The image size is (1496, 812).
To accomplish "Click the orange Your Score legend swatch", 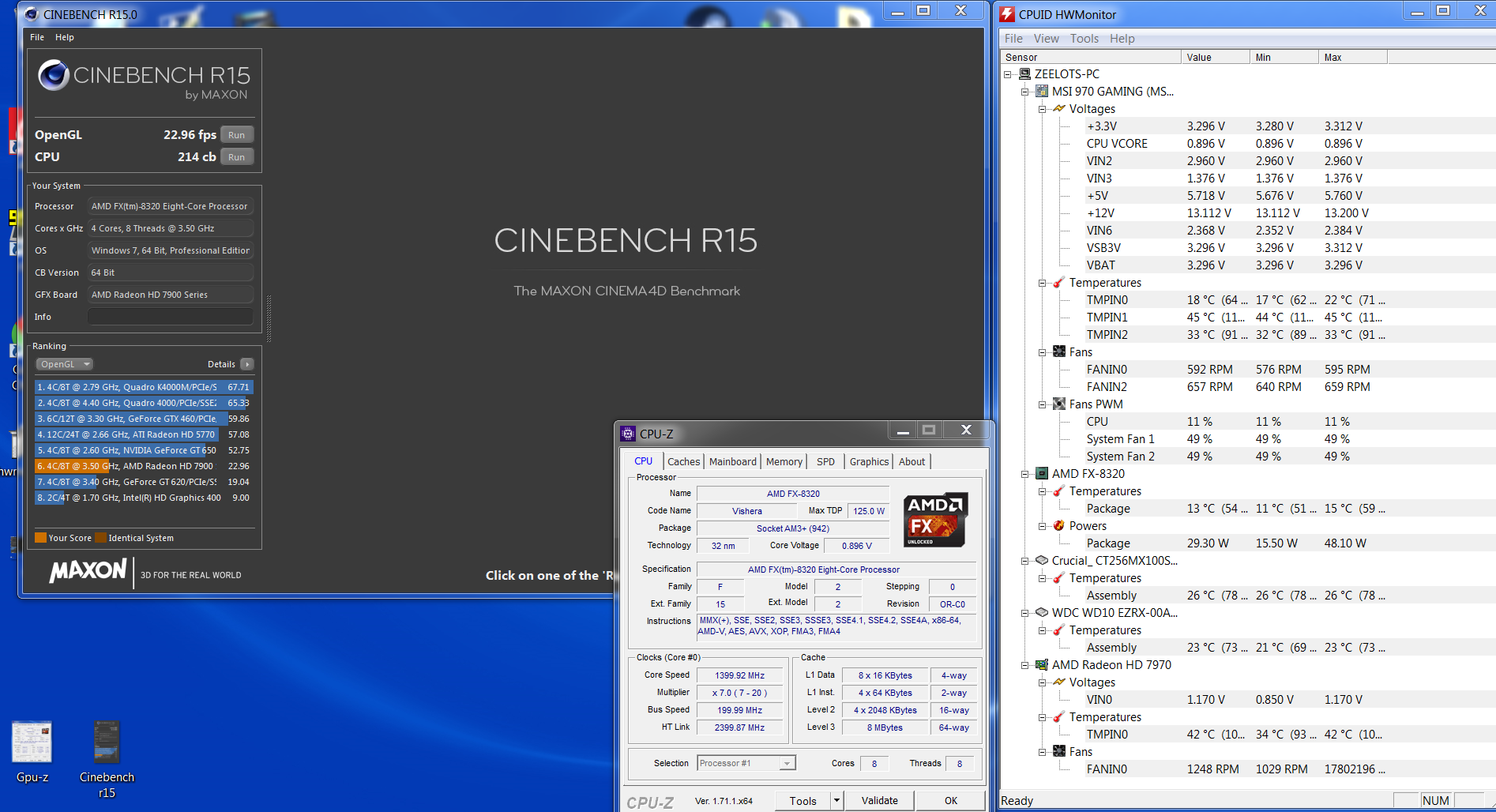I will coord(40,538).
